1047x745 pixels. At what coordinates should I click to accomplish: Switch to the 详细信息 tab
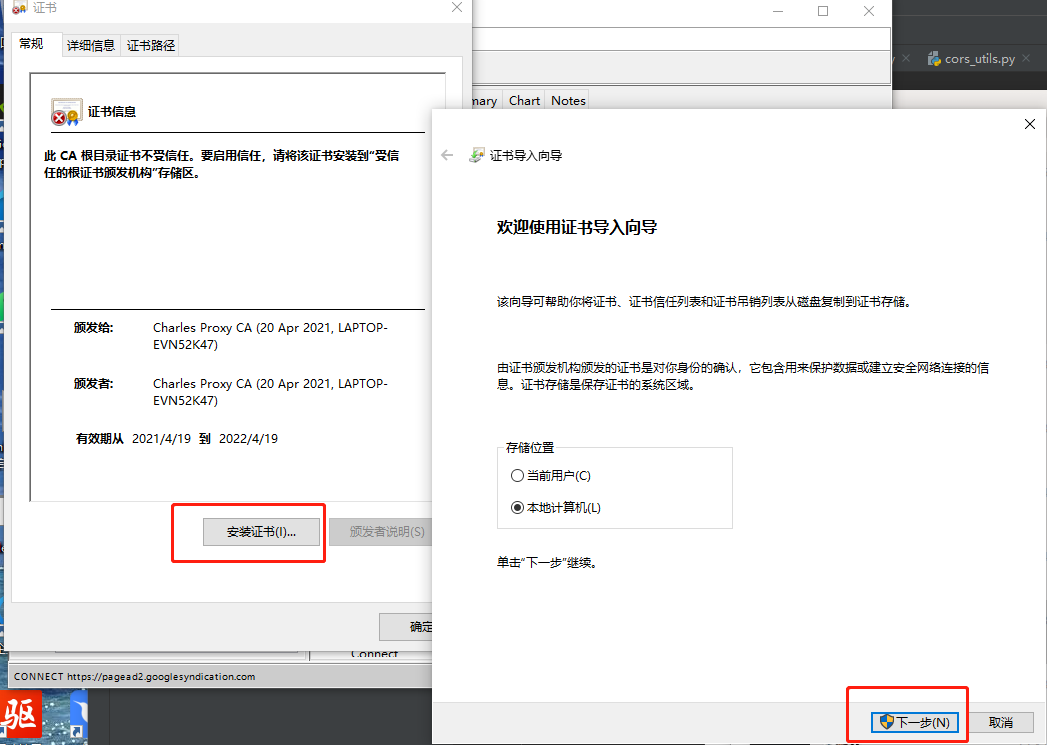91,45
